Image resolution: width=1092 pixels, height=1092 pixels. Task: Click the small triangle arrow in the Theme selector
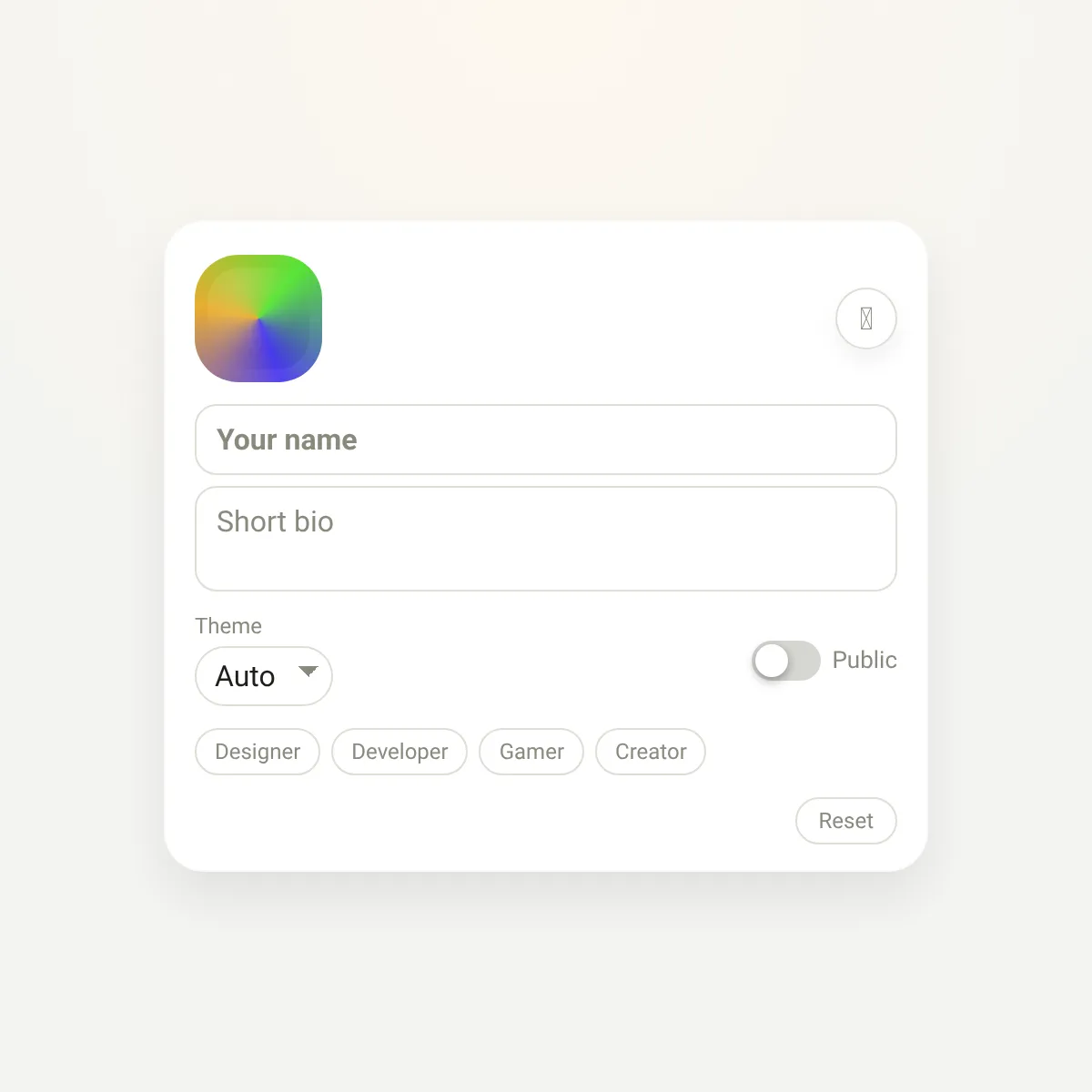tap(308, 672)
